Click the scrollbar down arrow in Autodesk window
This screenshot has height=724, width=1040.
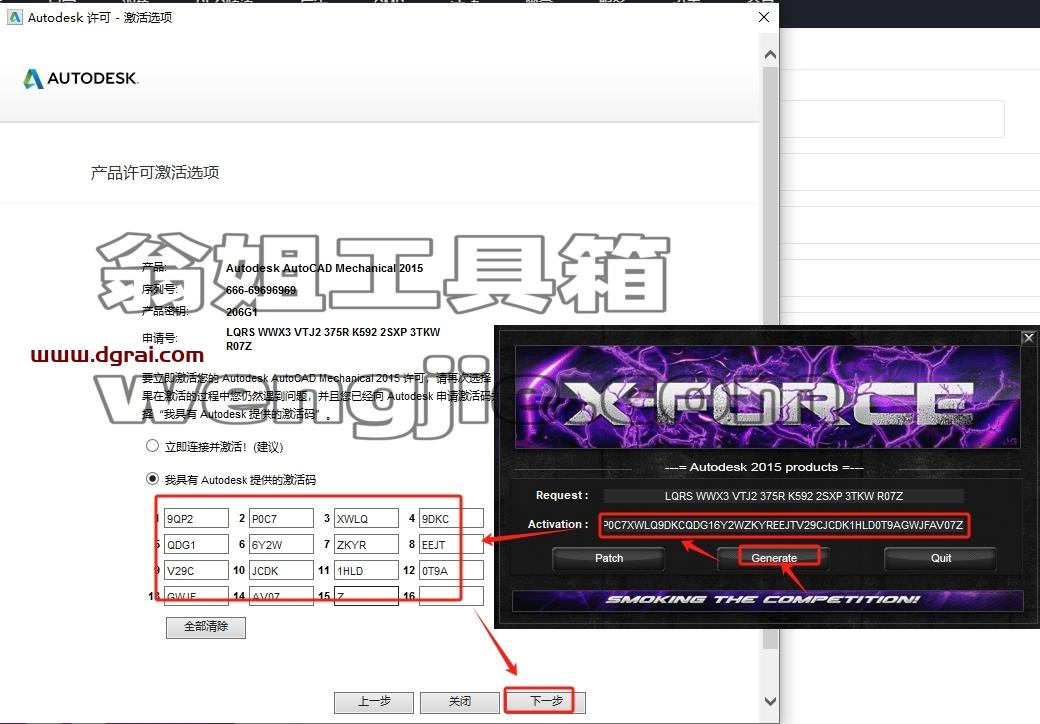point(770,701)
